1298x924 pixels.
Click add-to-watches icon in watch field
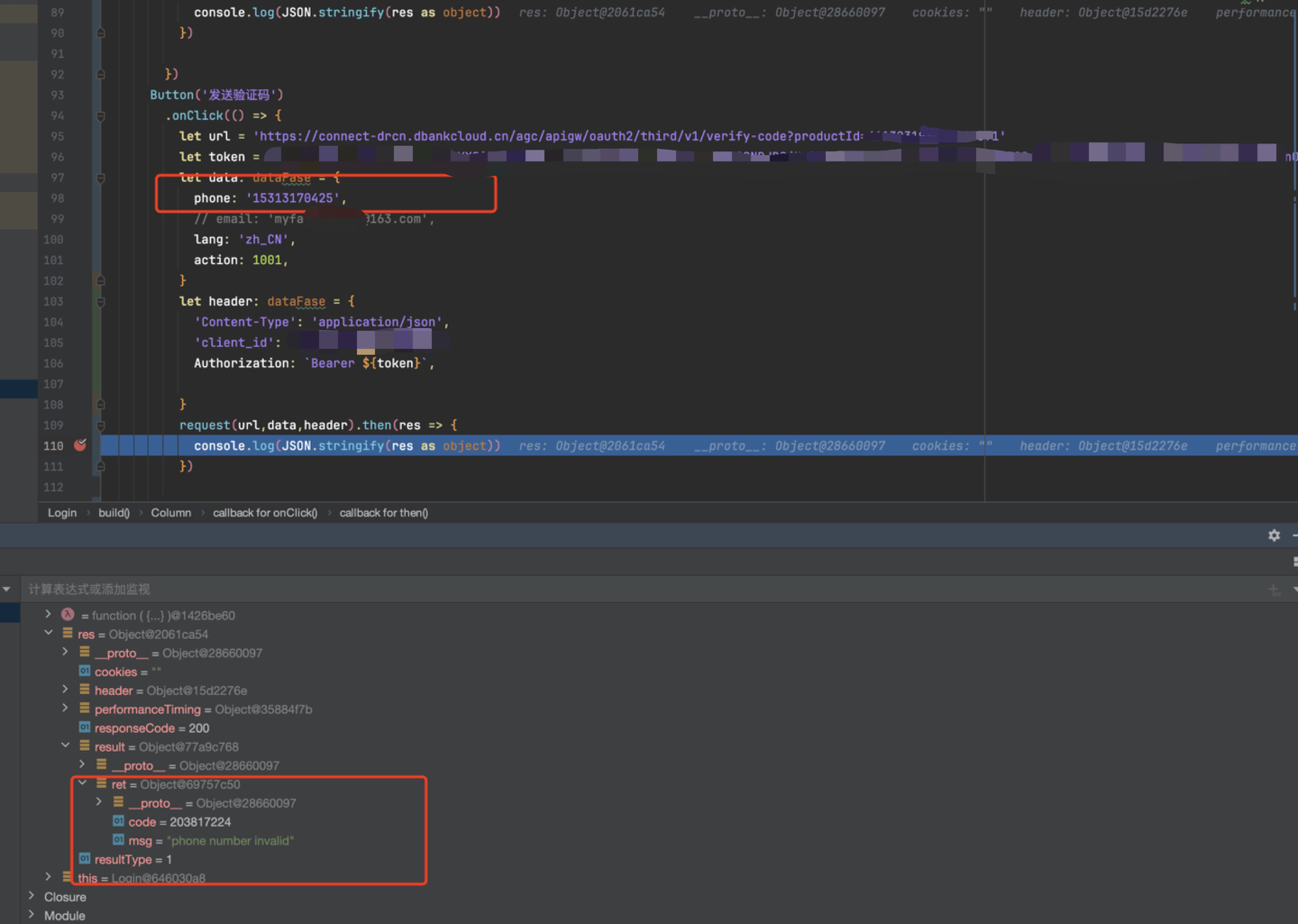tap(1274, 590)
